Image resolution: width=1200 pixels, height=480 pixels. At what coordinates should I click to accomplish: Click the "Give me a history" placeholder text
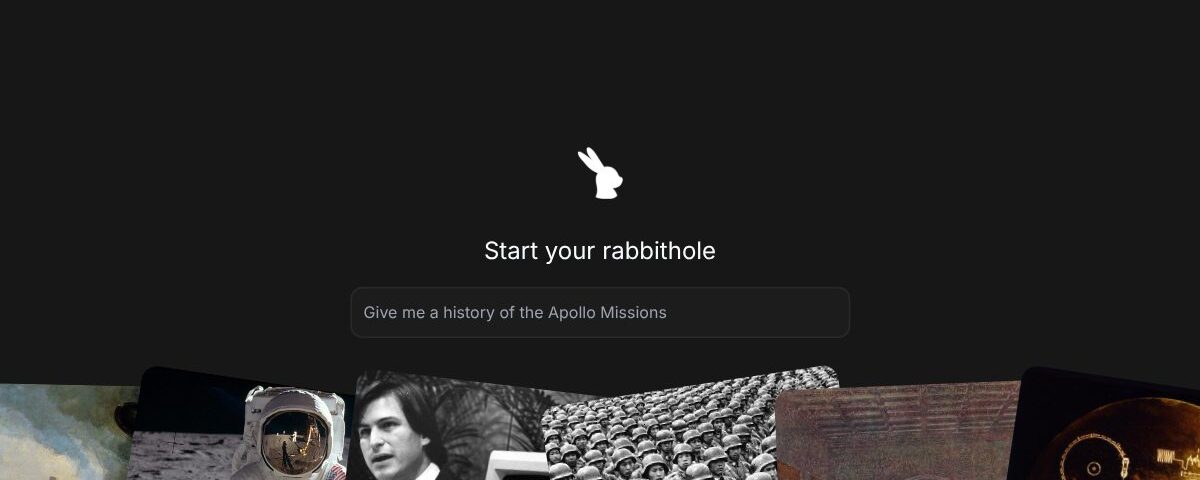430,312
